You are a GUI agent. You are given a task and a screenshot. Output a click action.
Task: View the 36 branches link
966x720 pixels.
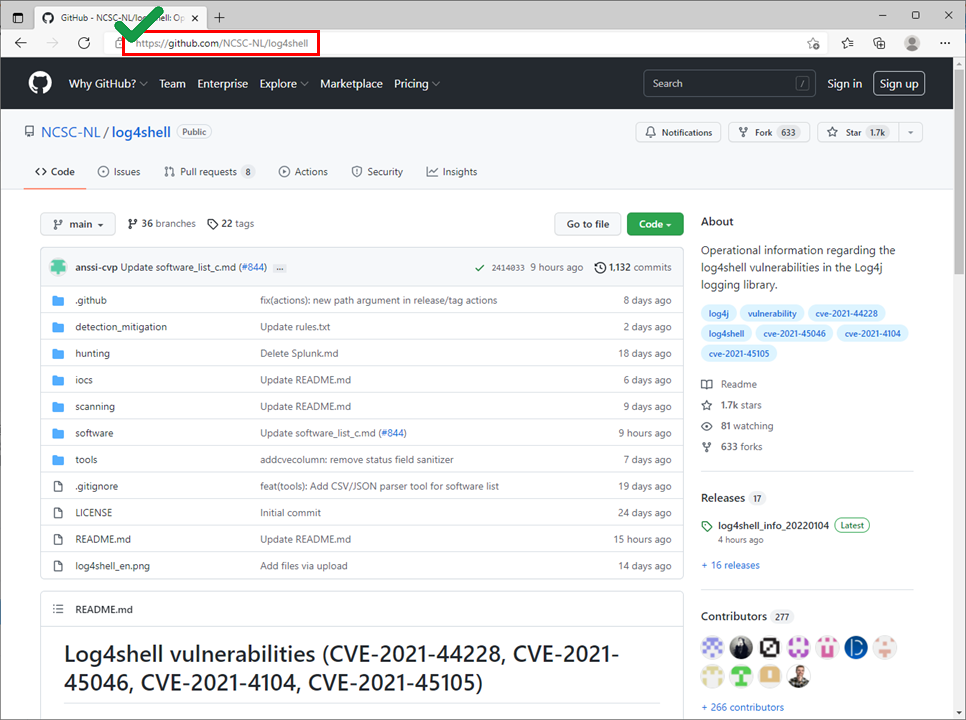tap(161, 224)
